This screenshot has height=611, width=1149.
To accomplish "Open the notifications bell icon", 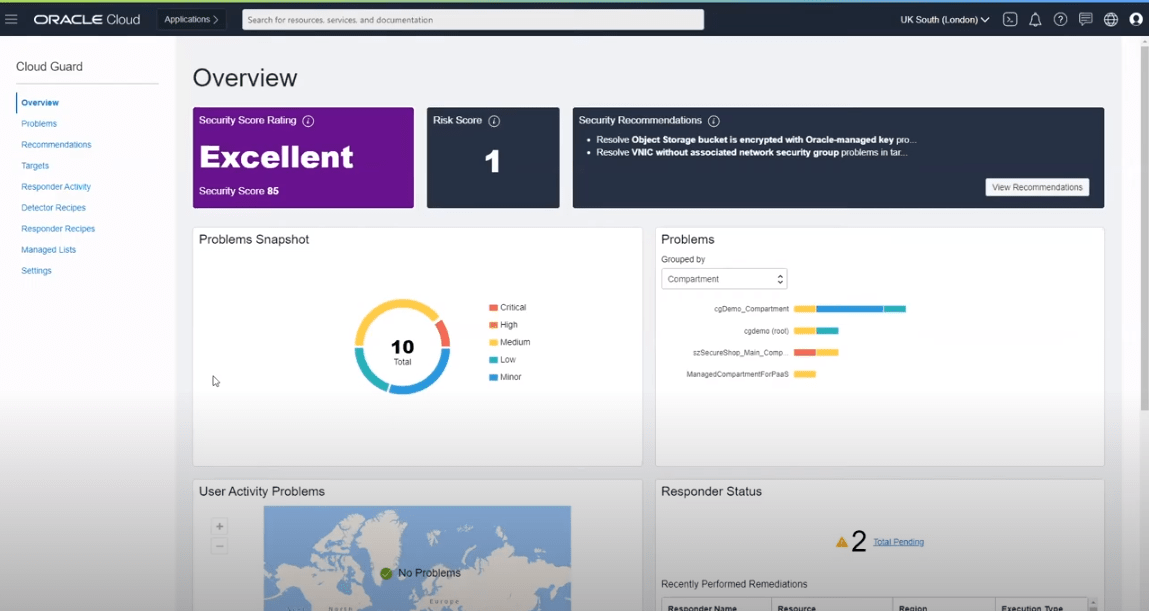I will click(1035, 20).
